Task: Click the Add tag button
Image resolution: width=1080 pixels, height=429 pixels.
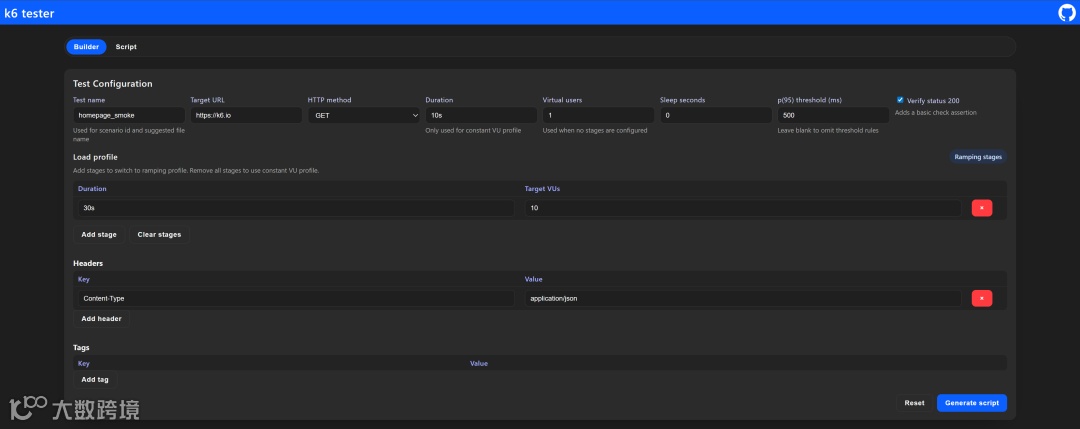Action: (x=95, y=379)
